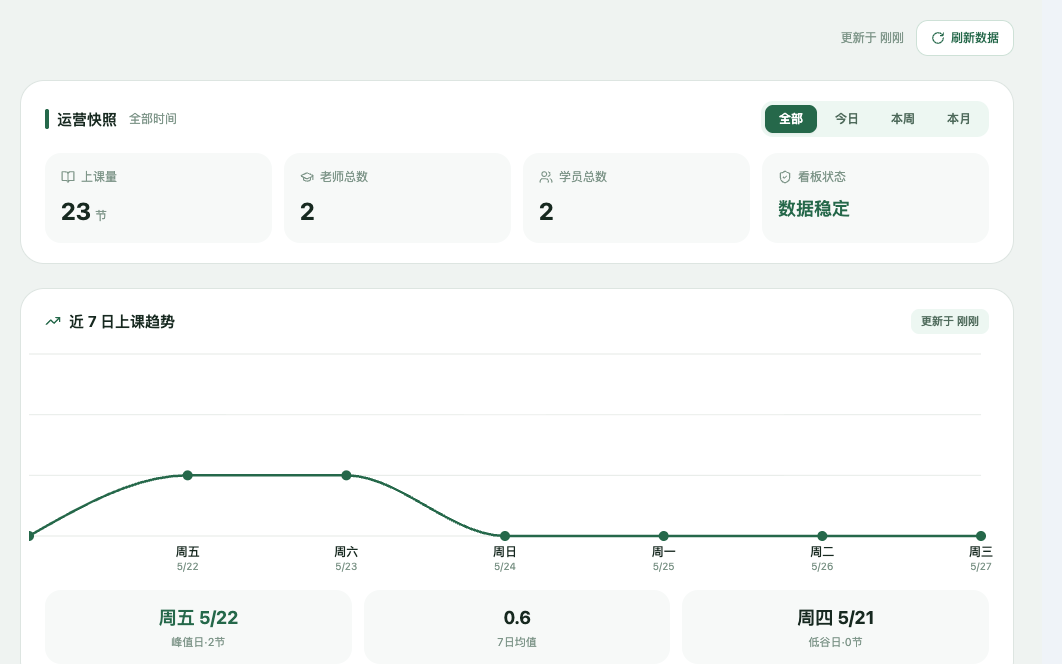Click the refresh icon inside 刷新数据
The height and width of the screenshot is (664, 1062).
tap(938, 38)
